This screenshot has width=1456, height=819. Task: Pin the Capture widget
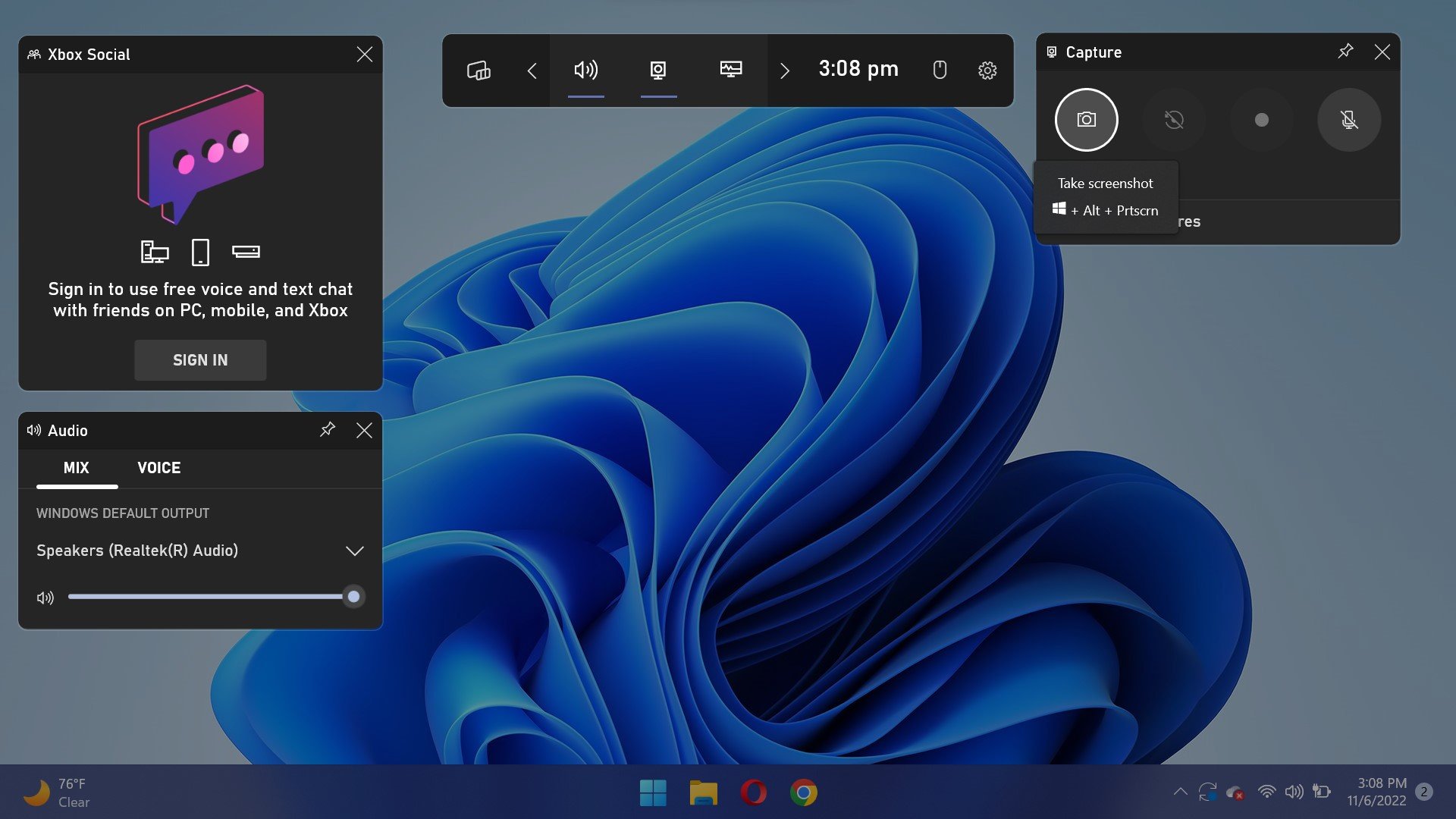coord(1345,52)
